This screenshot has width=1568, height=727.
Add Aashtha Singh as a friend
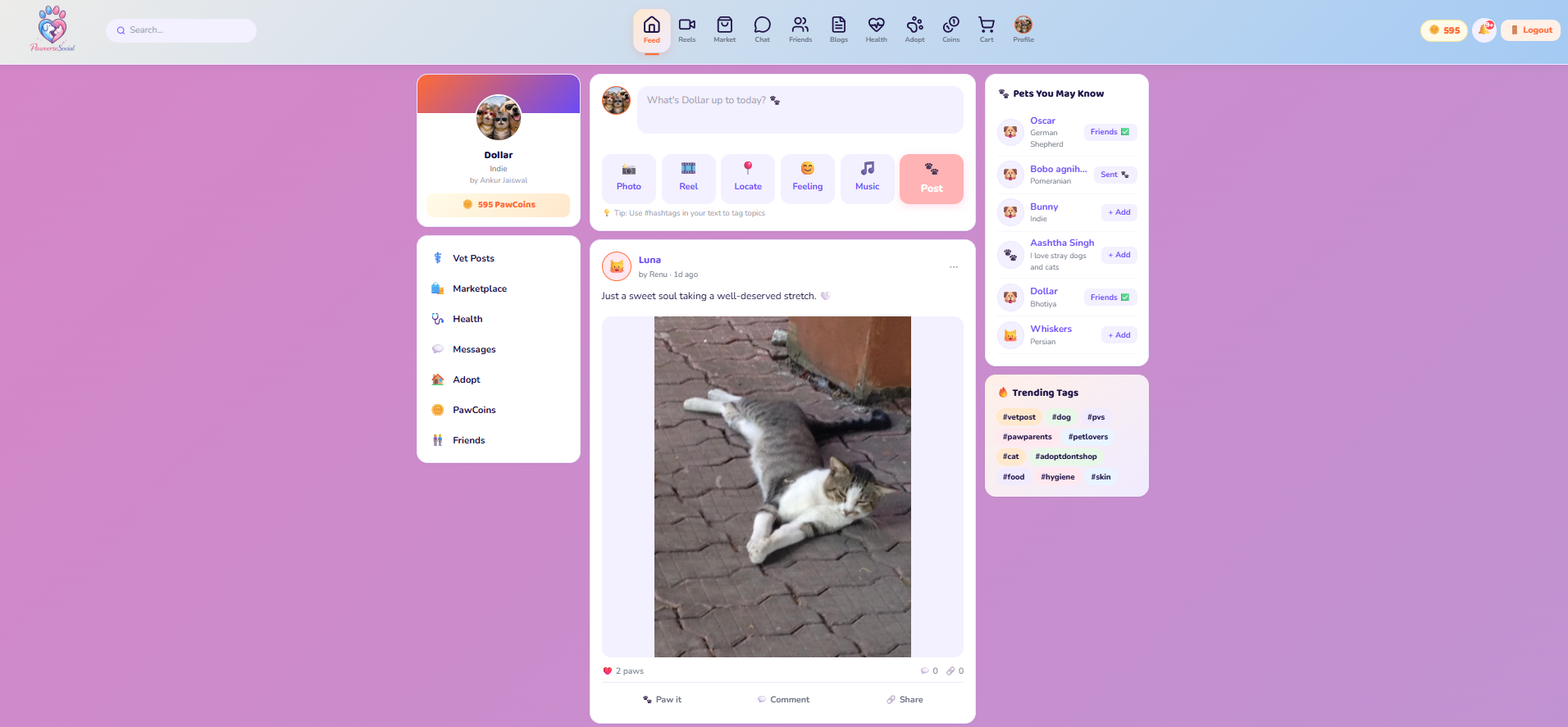1119,255
